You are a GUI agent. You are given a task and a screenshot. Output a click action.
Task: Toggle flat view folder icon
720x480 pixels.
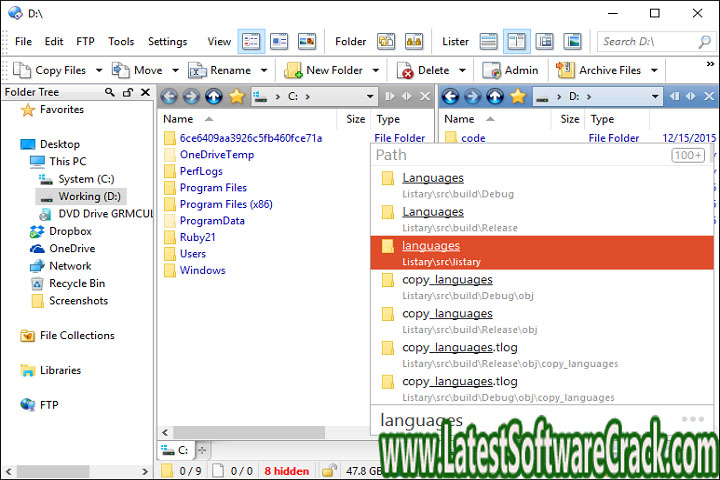pyautogui.click(x=386, y=41)
